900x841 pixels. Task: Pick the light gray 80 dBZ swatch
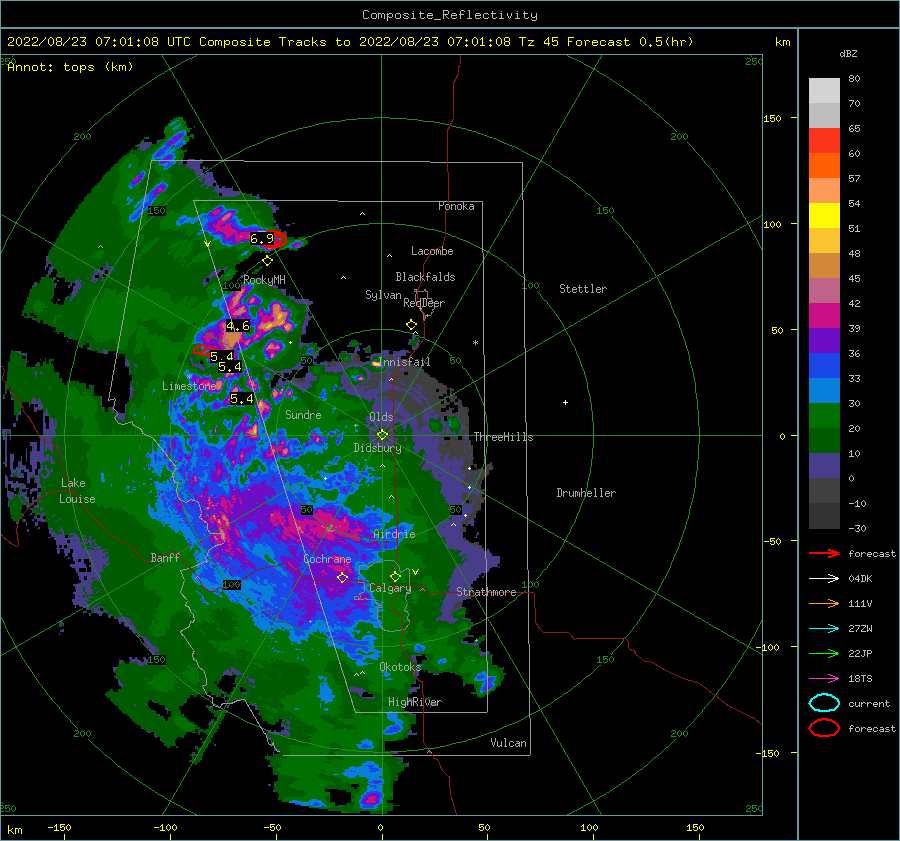point(824,90)
